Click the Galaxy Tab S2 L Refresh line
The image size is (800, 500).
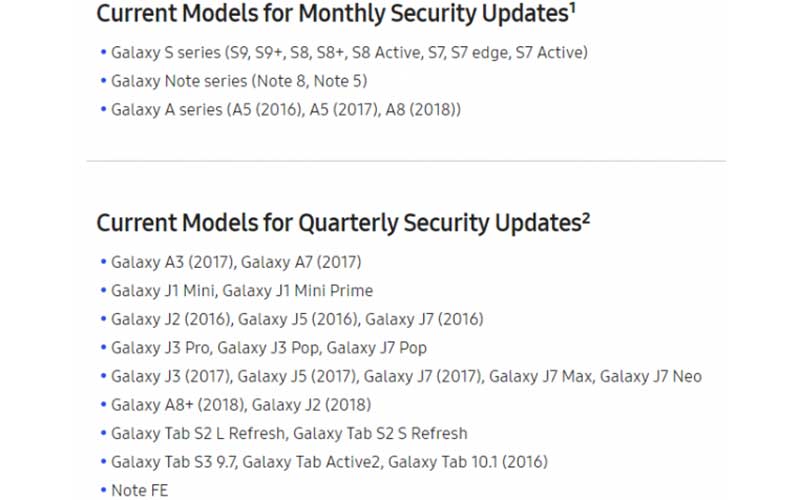tap(289, 434)
